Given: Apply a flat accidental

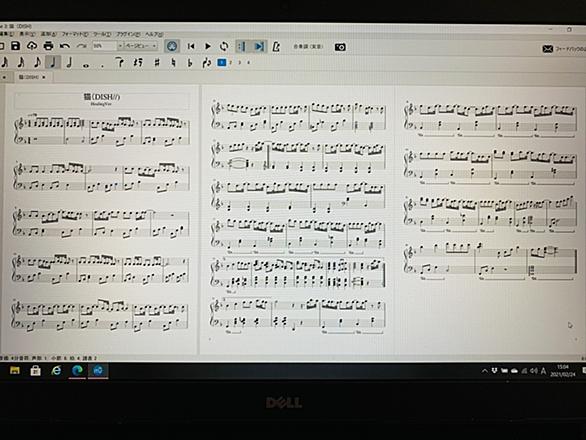Looking at the screenshot, I should click(x=189, y=62).
